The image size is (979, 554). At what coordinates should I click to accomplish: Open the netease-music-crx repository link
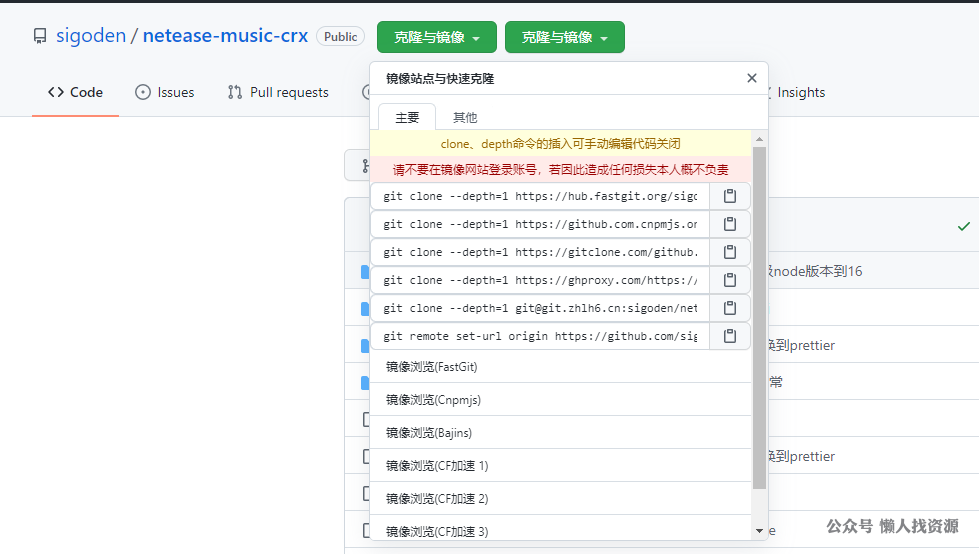[x=225, y=36]
